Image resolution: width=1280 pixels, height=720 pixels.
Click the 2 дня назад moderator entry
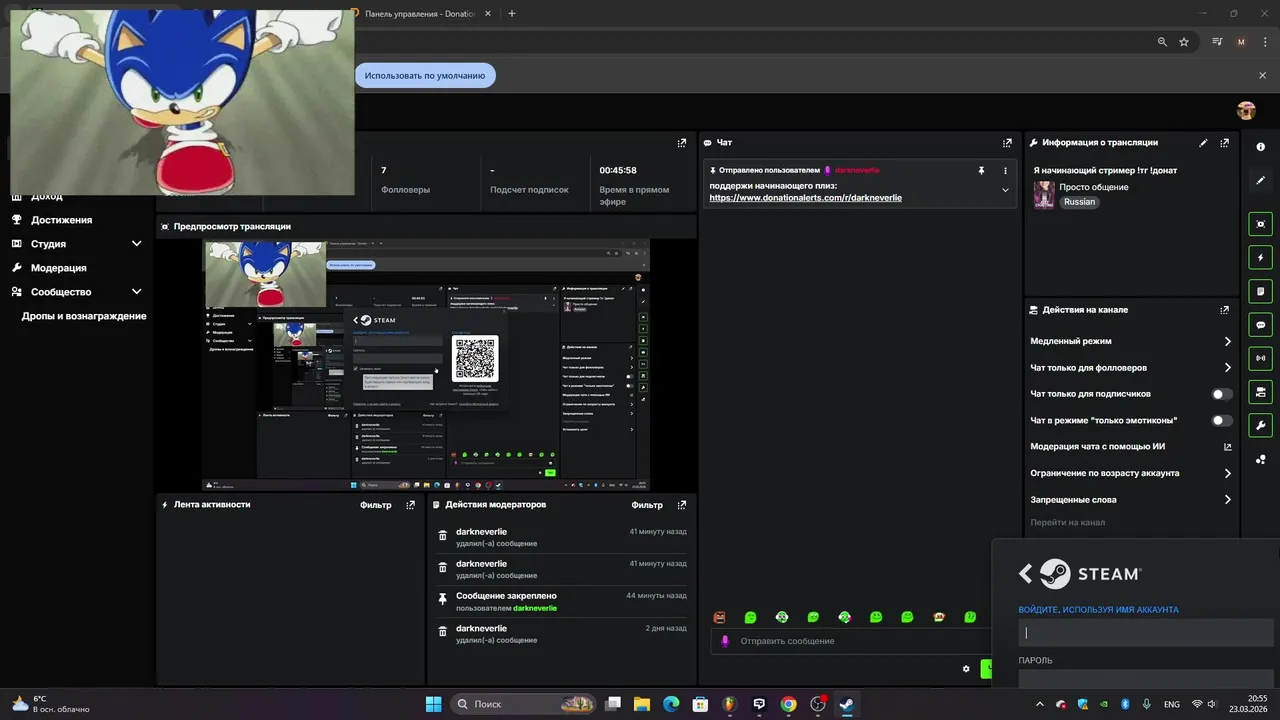click(x=561, y=633)
